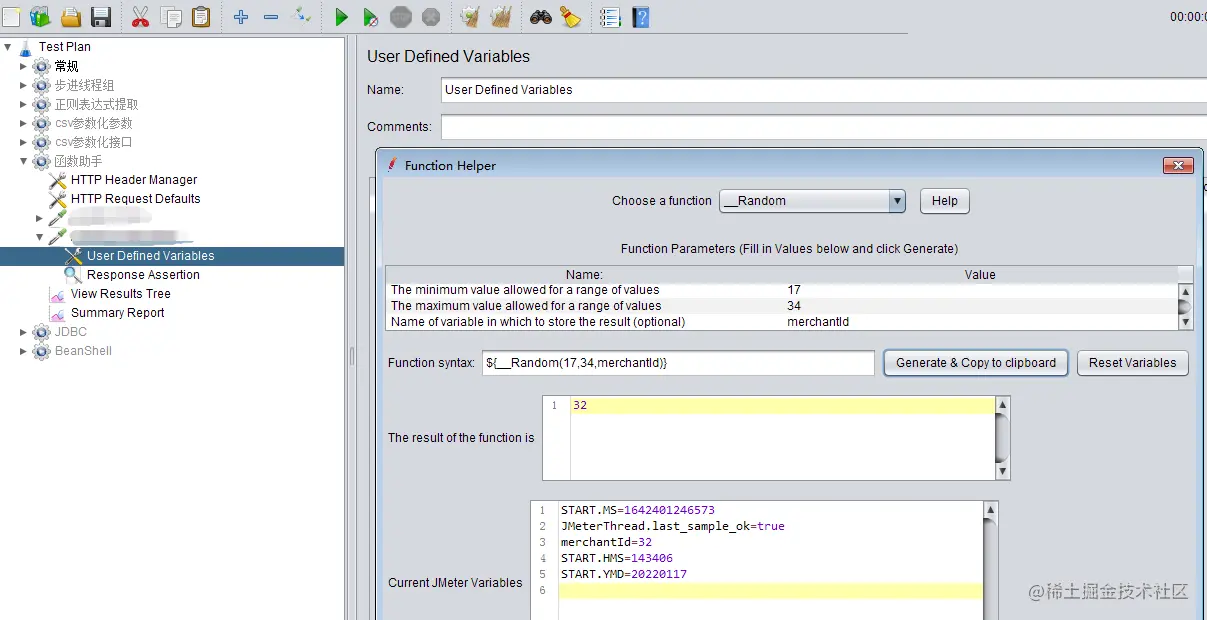Click the Name column header
The height and width of the screenshot is (620, 1207).
(x=584, y=274)
